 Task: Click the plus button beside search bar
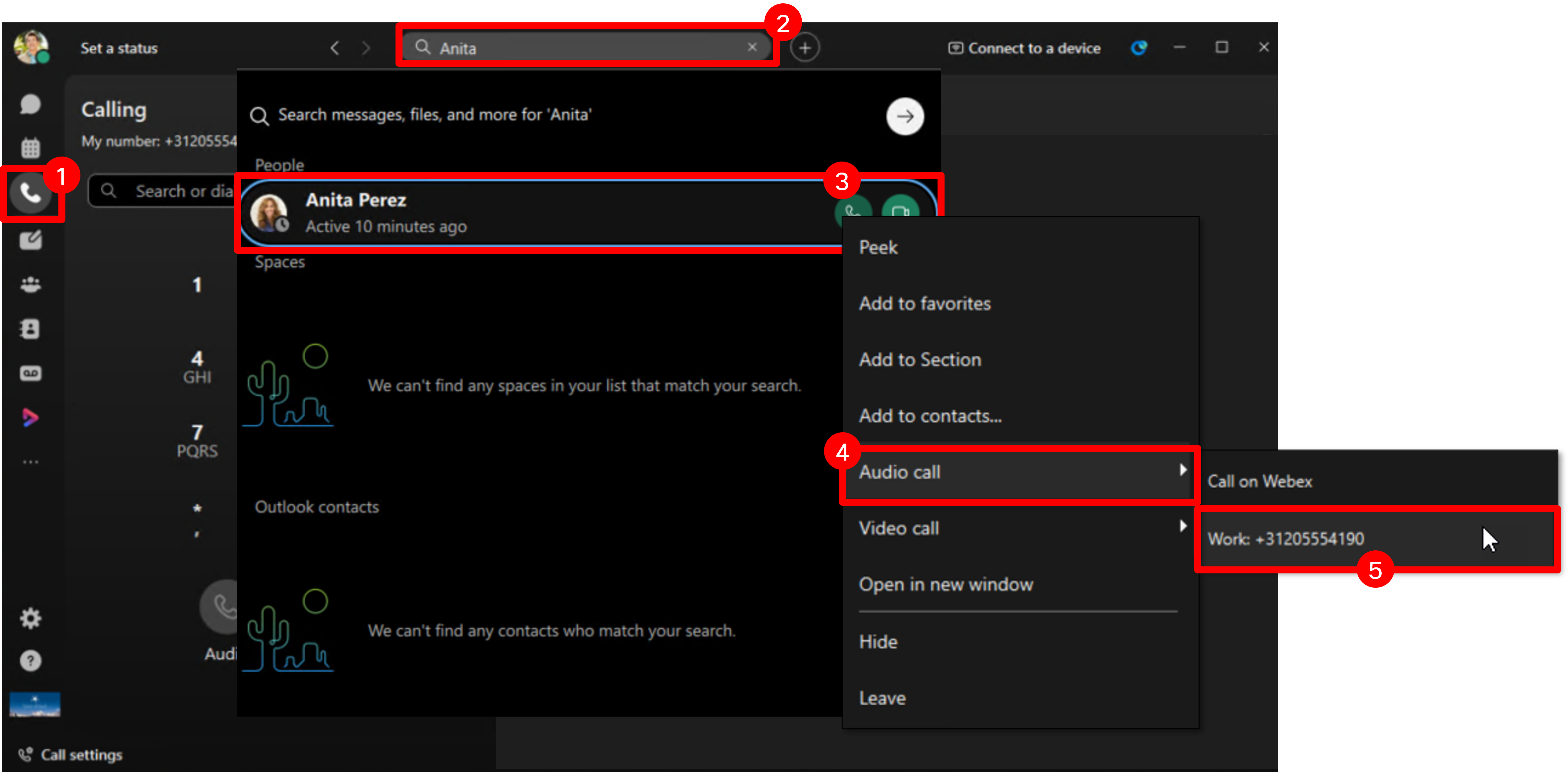coord(805,47)
